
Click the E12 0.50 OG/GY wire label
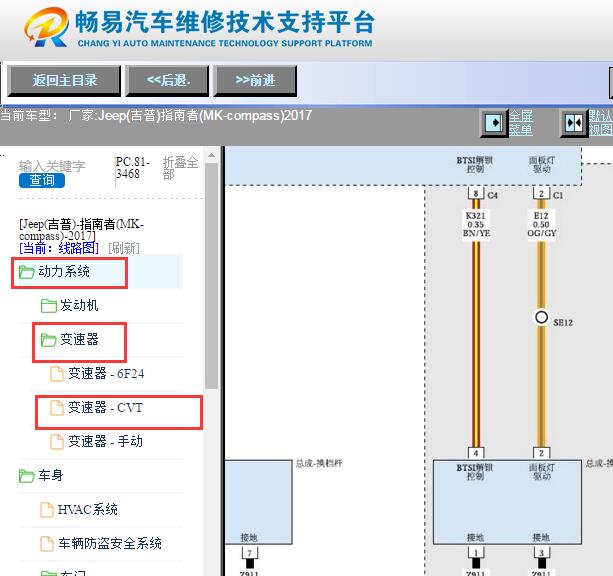(x=541, y=225)
